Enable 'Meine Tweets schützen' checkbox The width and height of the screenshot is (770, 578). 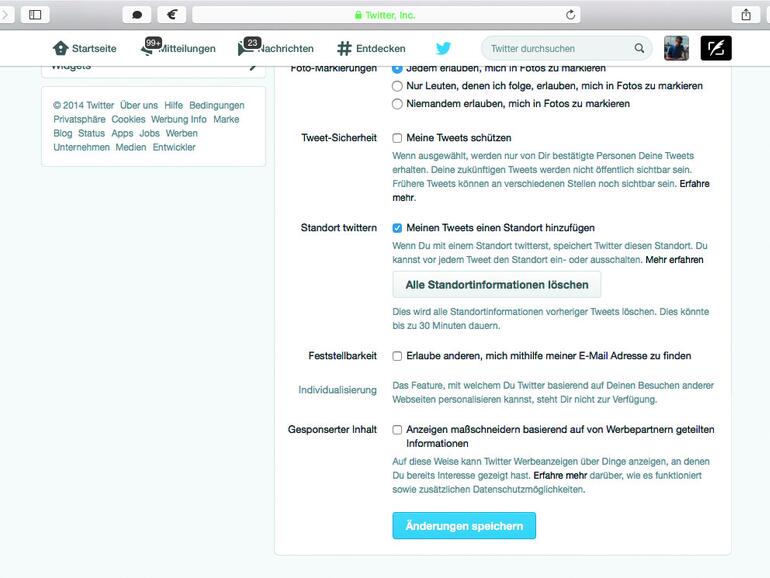click(397, 138)
